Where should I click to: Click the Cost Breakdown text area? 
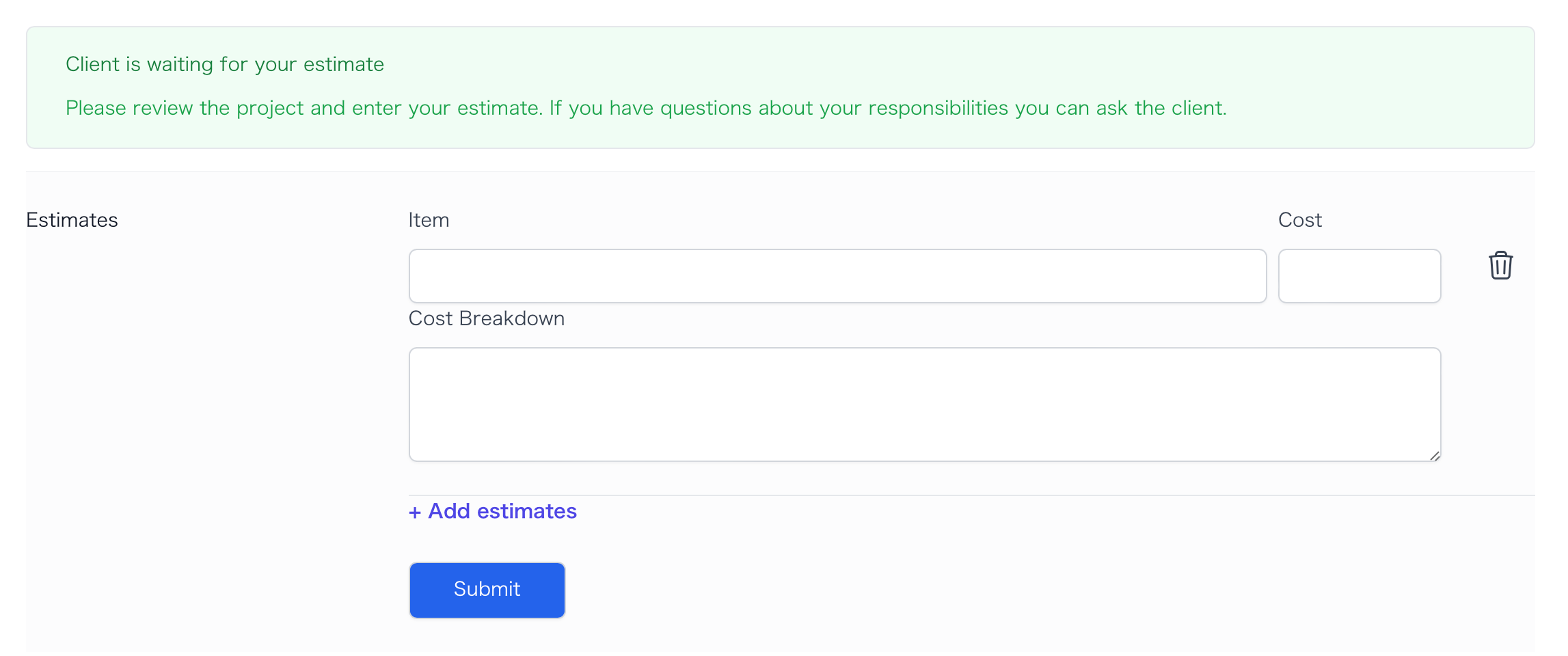click(923, 403)
